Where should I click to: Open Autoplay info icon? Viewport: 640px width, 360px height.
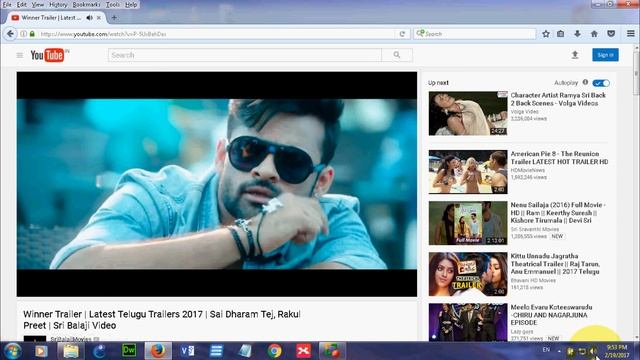click(585, 82)
